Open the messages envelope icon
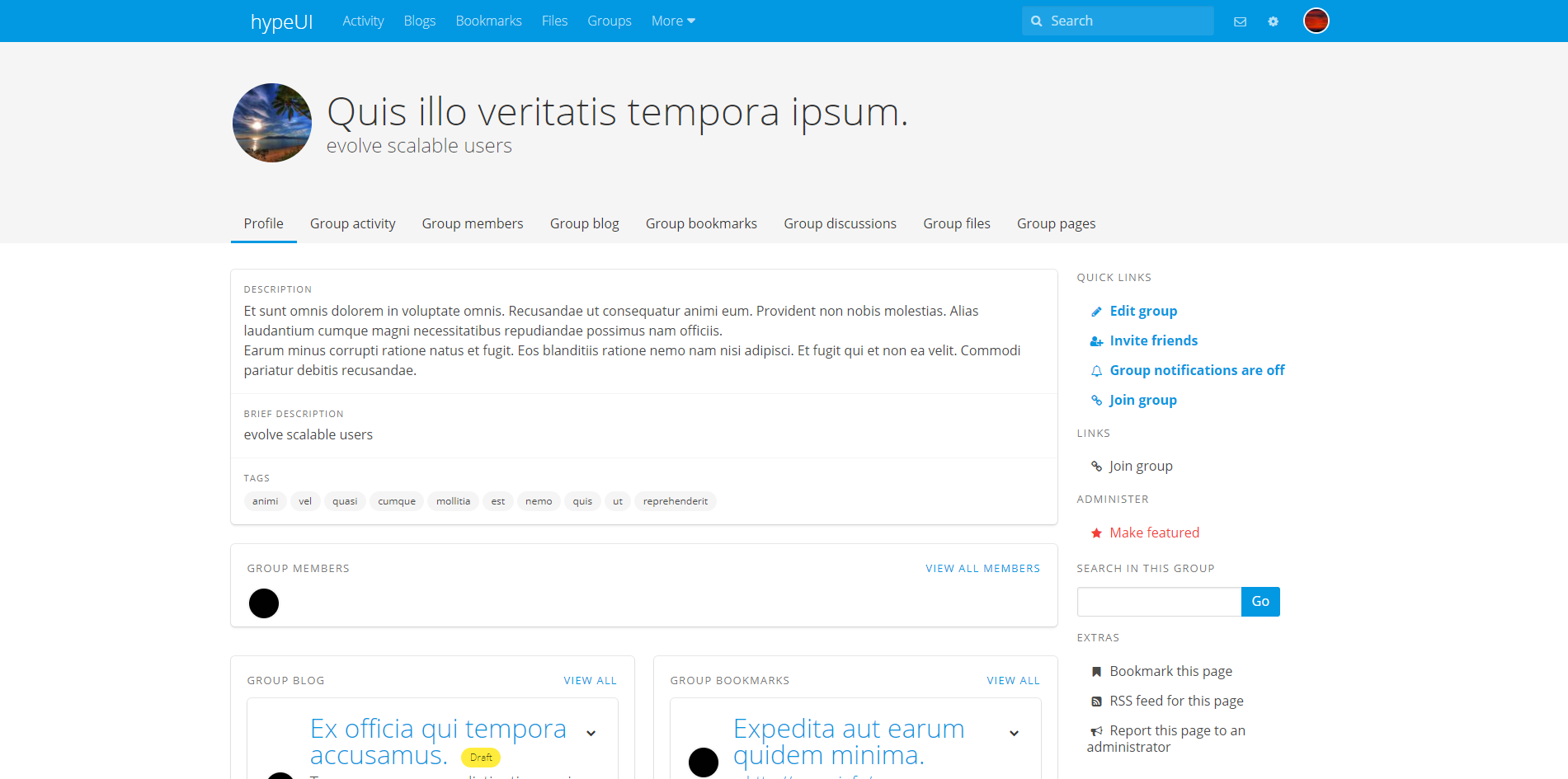This screenshot has height=779, width=1568. [1240, 21]
